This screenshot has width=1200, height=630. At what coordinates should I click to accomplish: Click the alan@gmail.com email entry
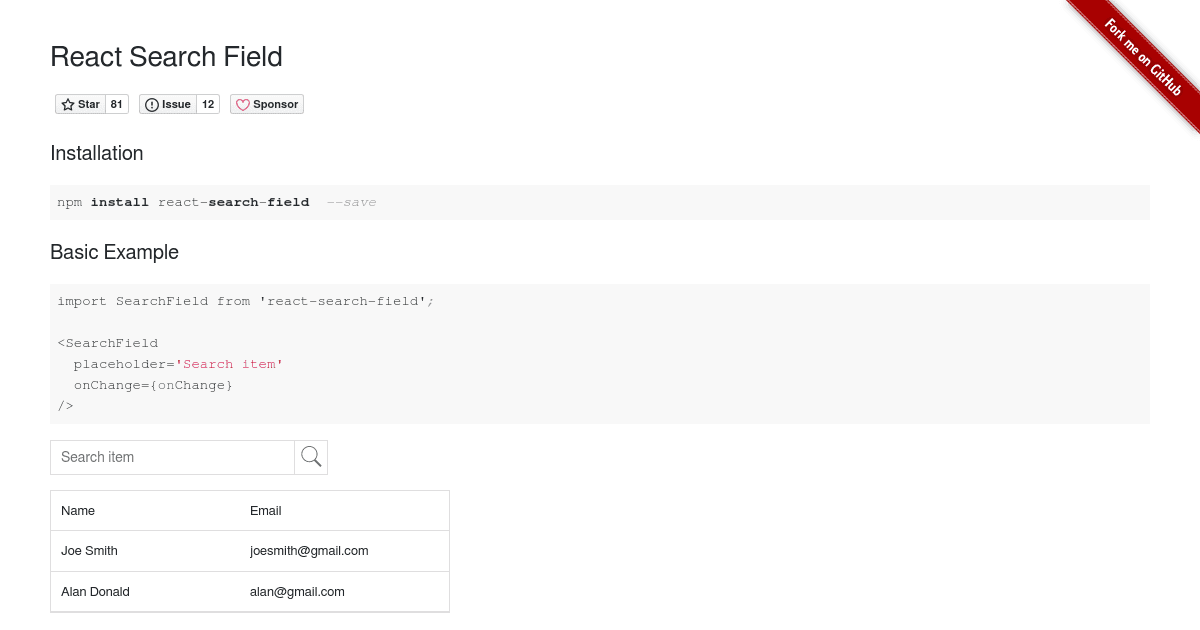(297, 591)
